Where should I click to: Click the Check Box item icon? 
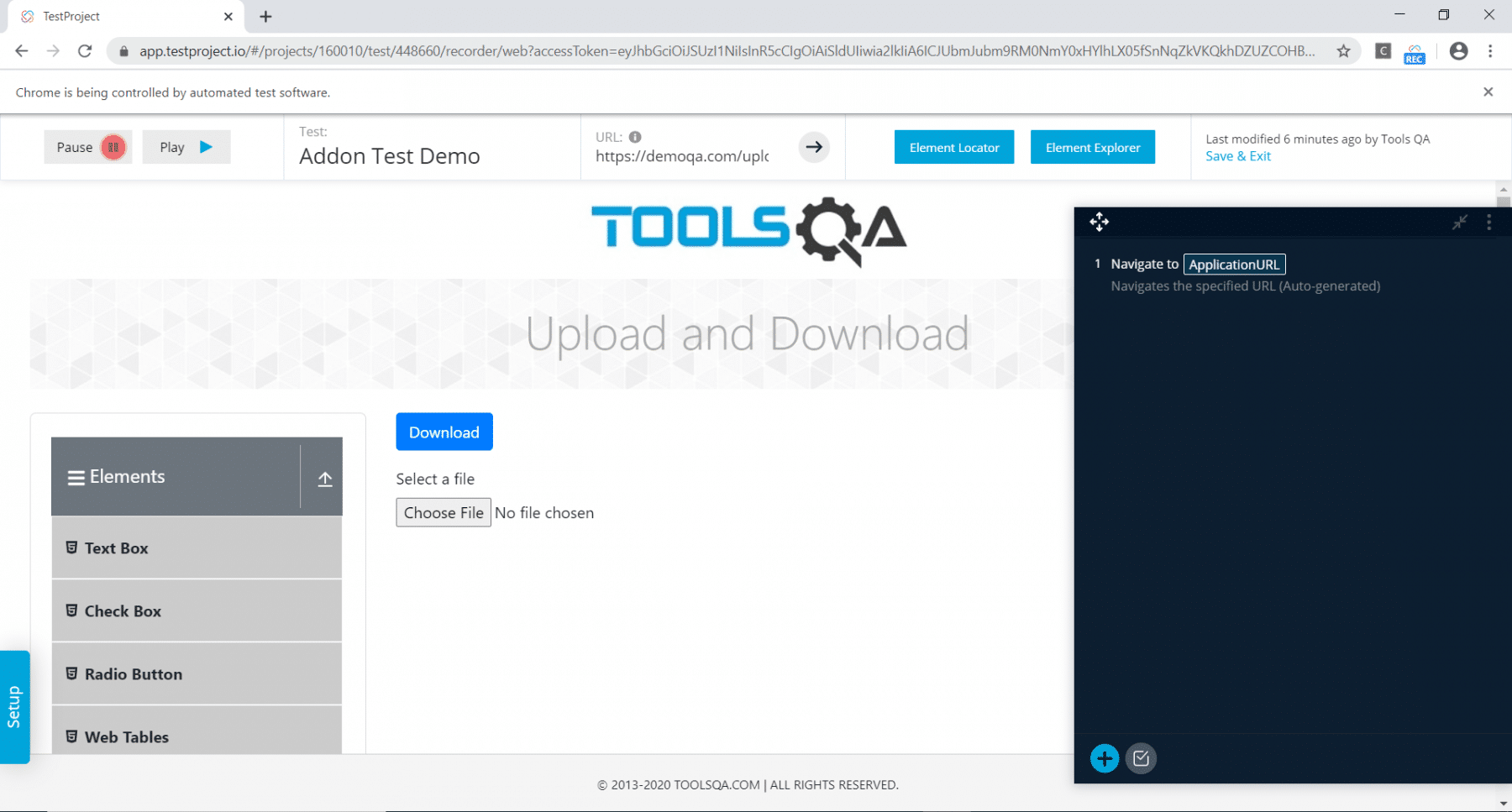(71, 610)
